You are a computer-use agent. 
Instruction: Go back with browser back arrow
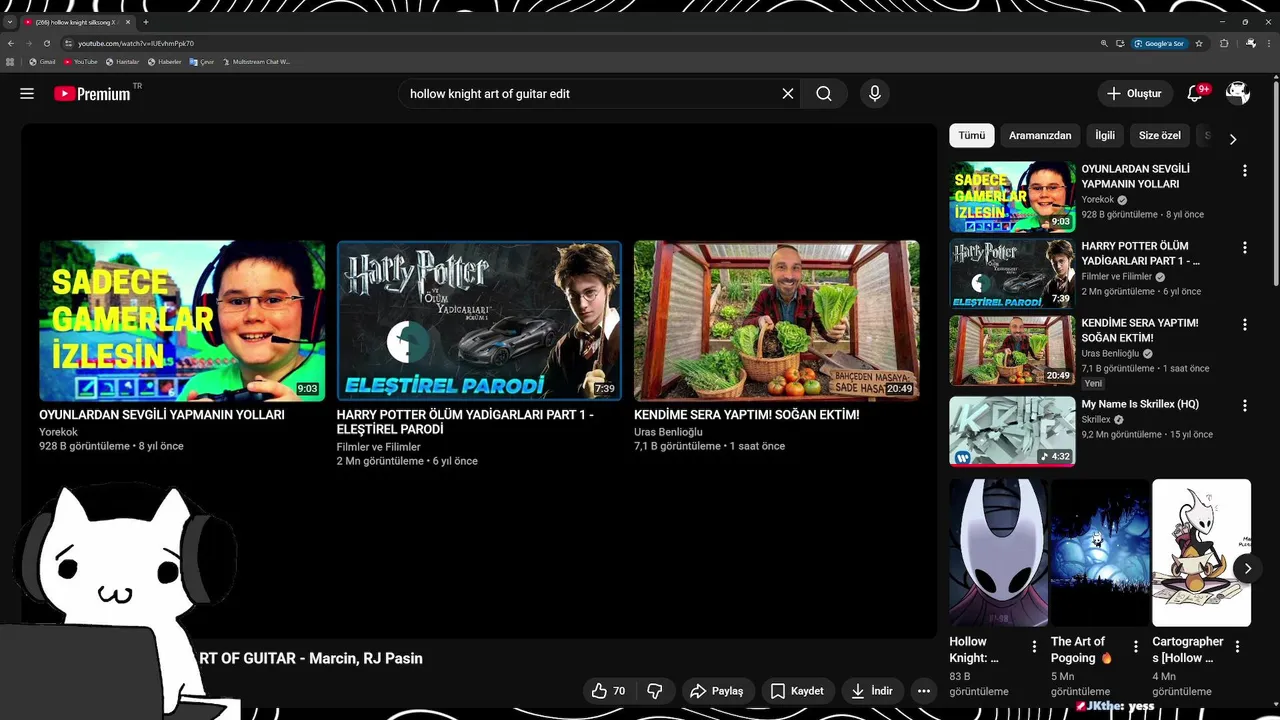coord(11,43)
